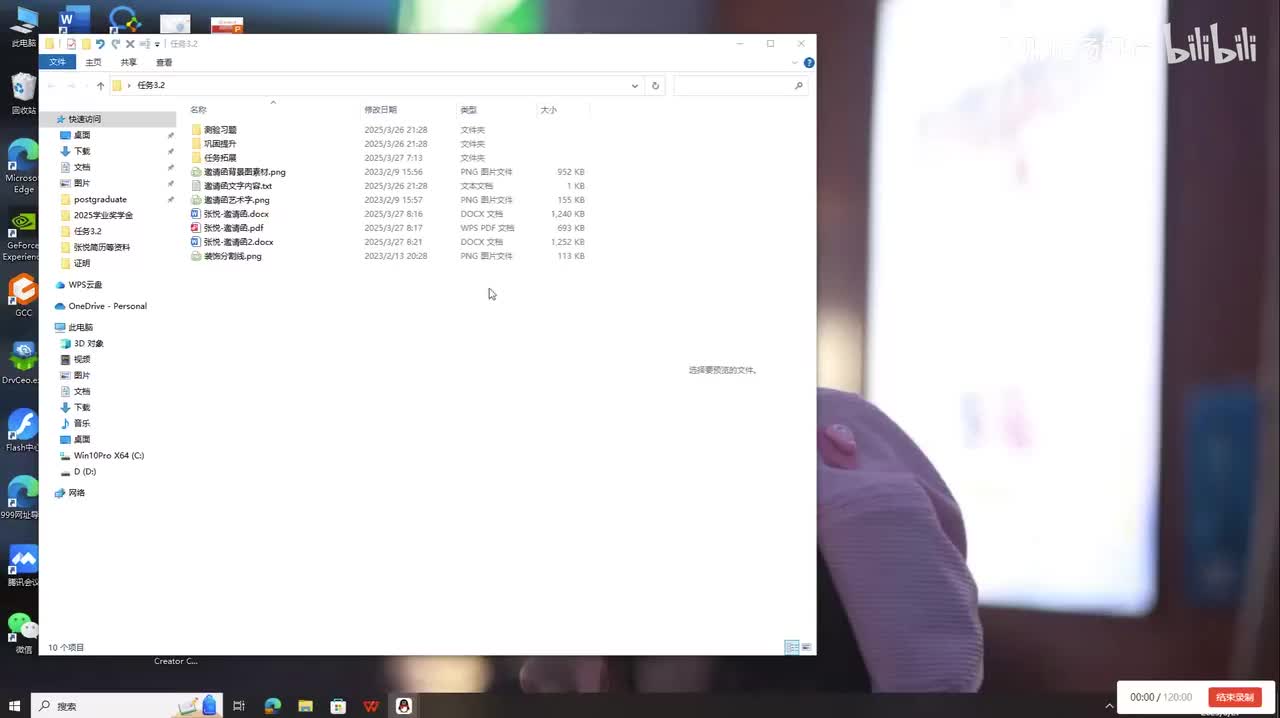Open WPS Office from the taskbar
Screen dimensions: 1280x718
[x=371, y=706]
